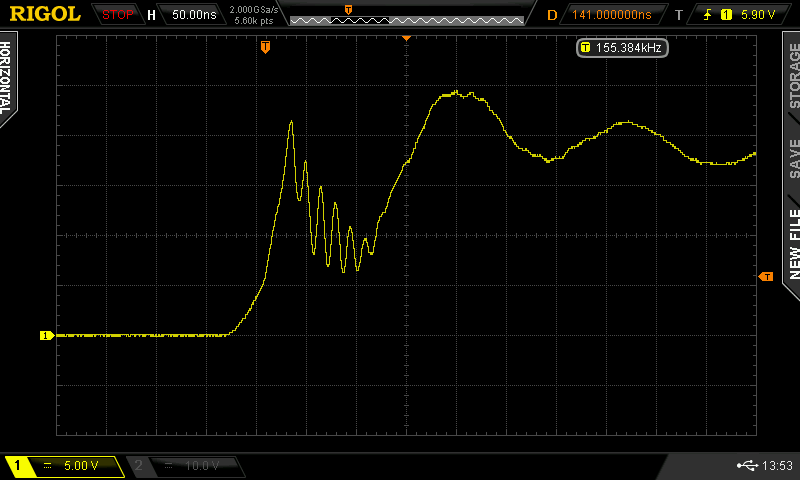Viewport: 800px width, 480px height.
Task: Click the orange trigger position marker above the grid
Action: coord(265,47)
